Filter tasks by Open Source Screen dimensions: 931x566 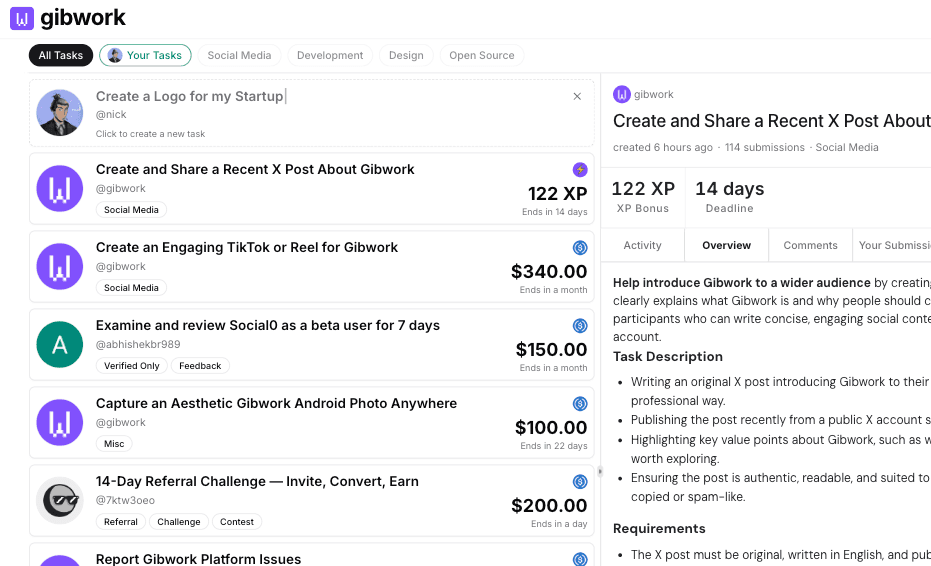pos(482,55)
